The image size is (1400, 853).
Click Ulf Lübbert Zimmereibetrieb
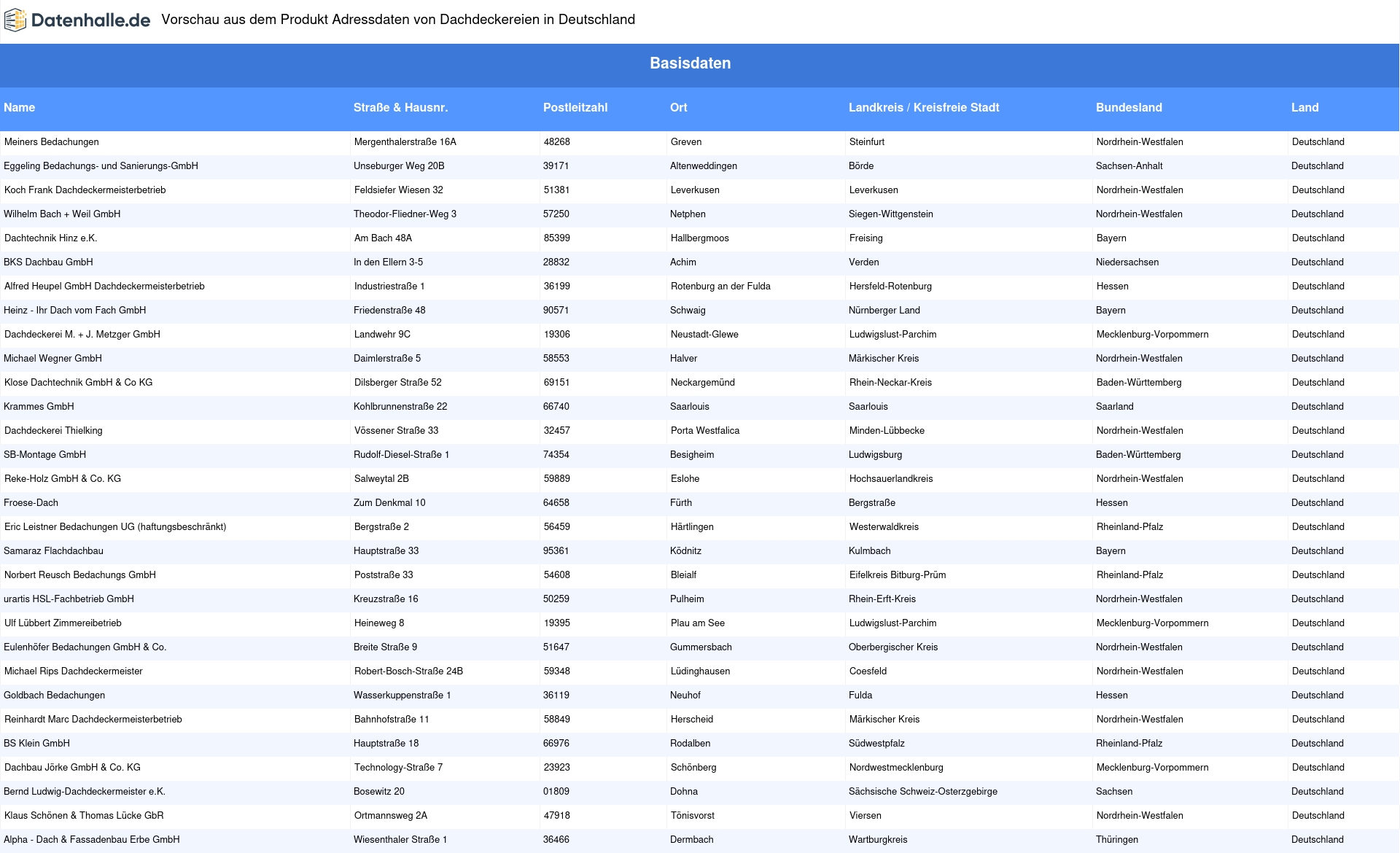(63, 623)
